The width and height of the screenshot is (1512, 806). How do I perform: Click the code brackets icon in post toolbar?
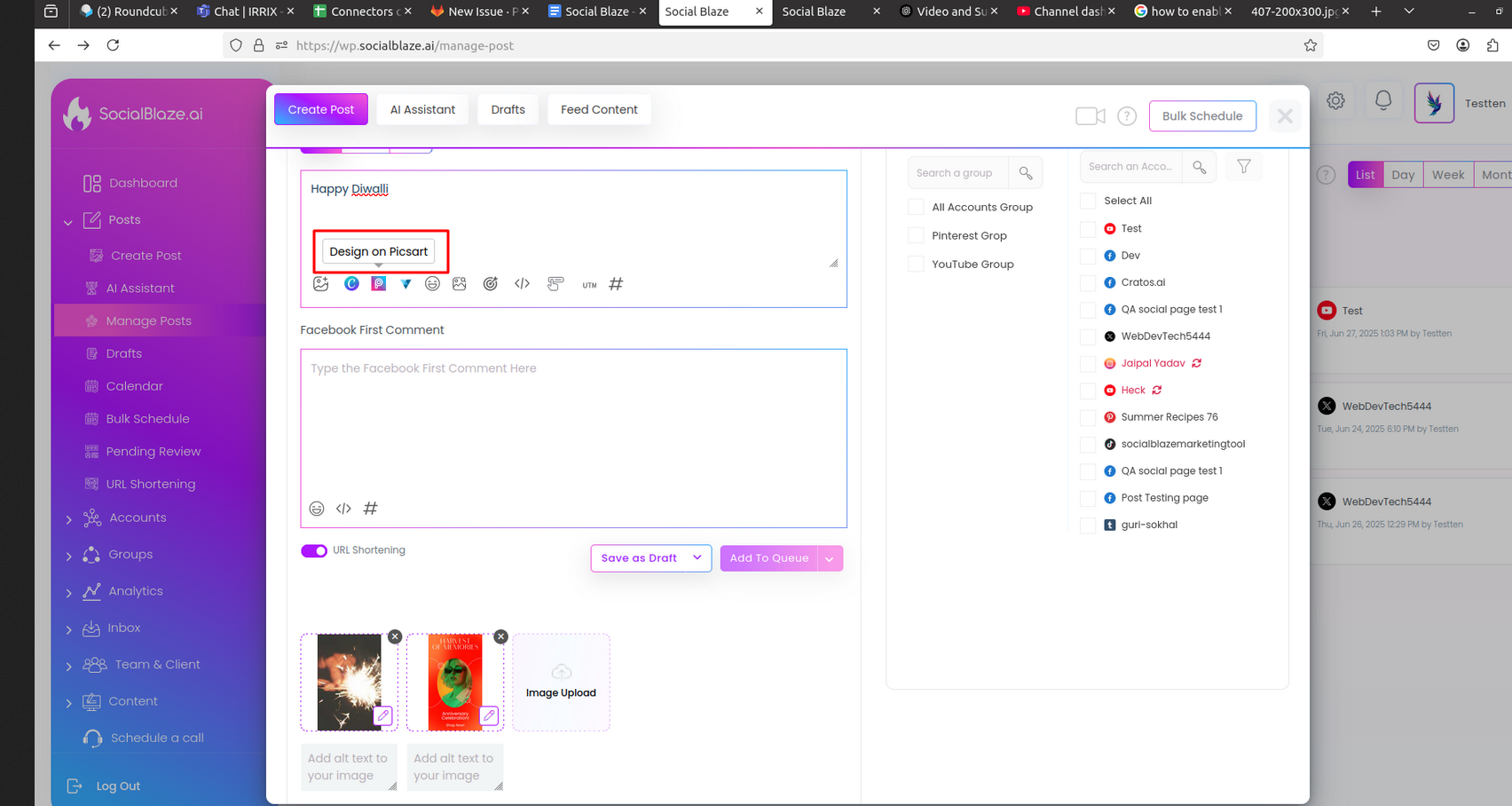(522, 284)
